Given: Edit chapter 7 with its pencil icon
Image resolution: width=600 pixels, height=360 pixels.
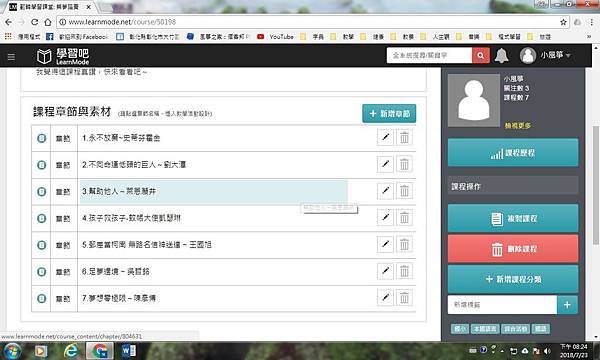Looking at the screenshot, I should 385,298.
